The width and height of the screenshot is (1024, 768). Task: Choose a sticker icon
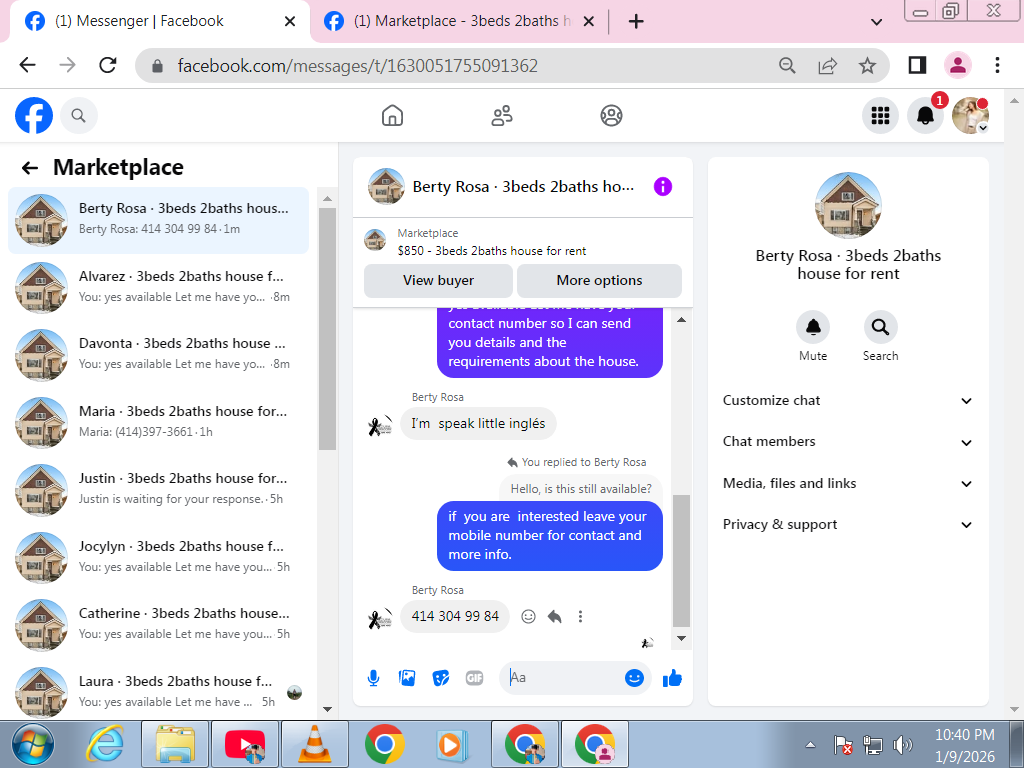click(441, 679)
